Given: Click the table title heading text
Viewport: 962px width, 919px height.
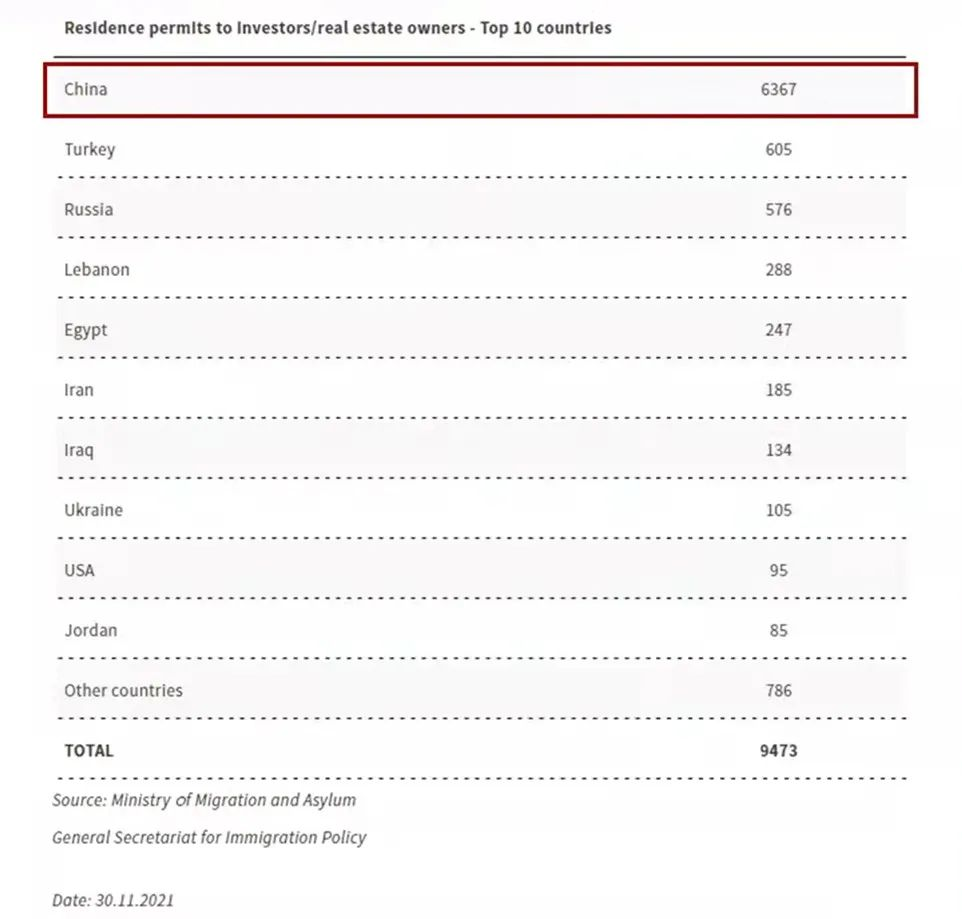Looking at the screenshot, I should click(x=337, y=28).
